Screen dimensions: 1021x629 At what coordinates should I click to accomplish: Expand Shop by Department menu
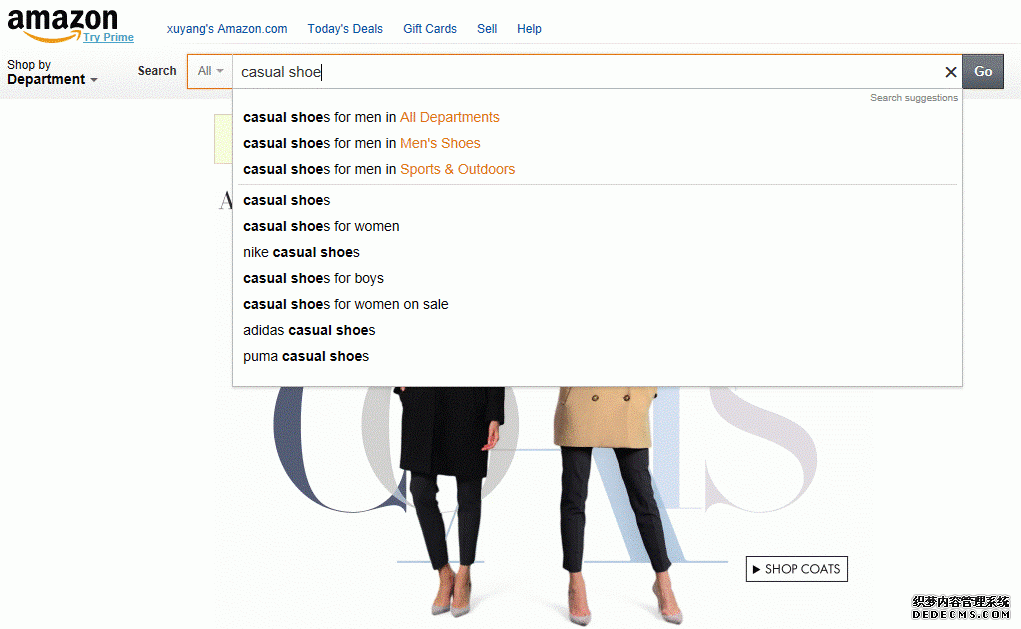click(x=52, y=73)
